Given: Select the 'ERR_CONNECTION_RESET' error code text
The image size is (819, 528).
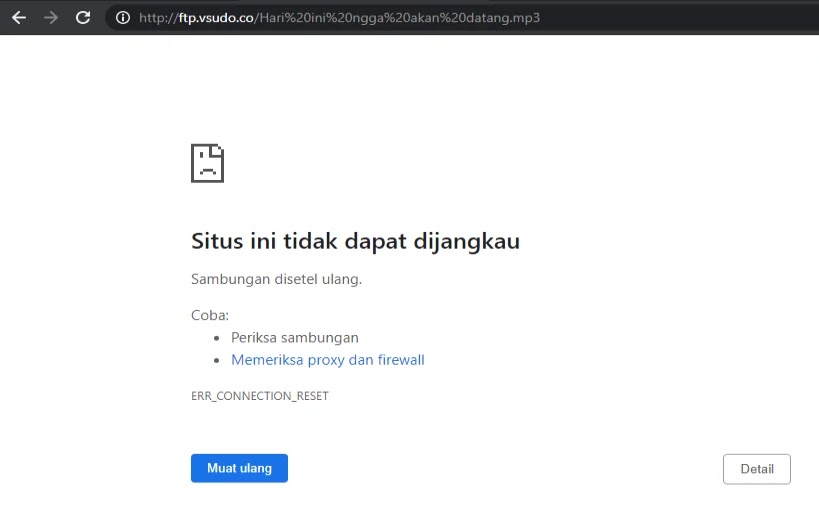Looking at the screenshot, I should point(260,396).
